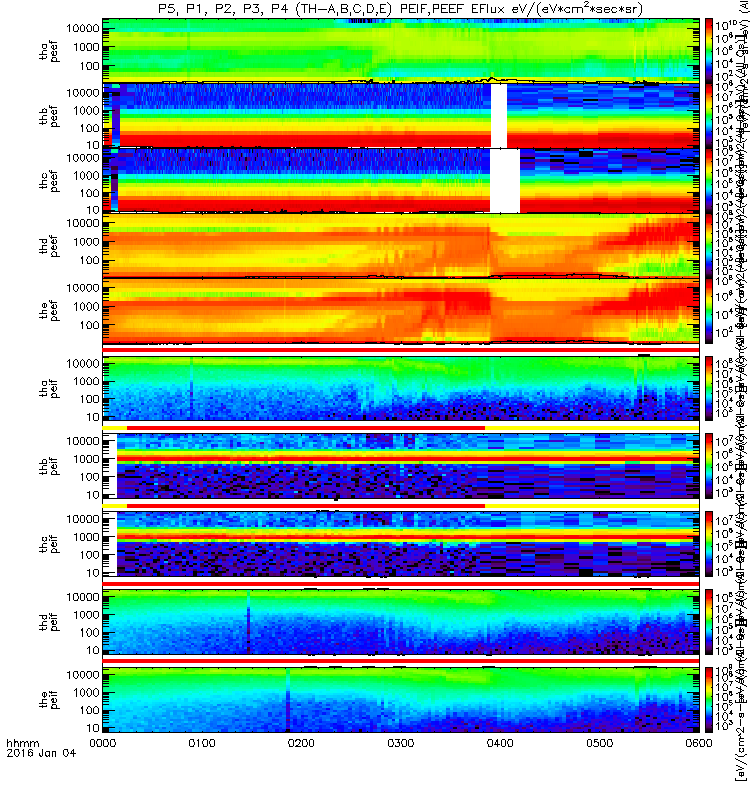Click the white data gap in thc peef spectrogram
The height and width of the screenshot is (800, 750).
pos(505,180)
